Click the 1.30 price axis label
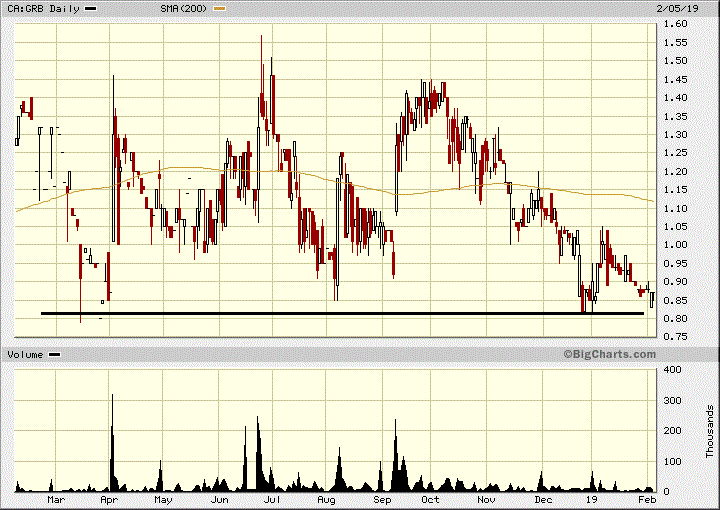 [675, 135]
